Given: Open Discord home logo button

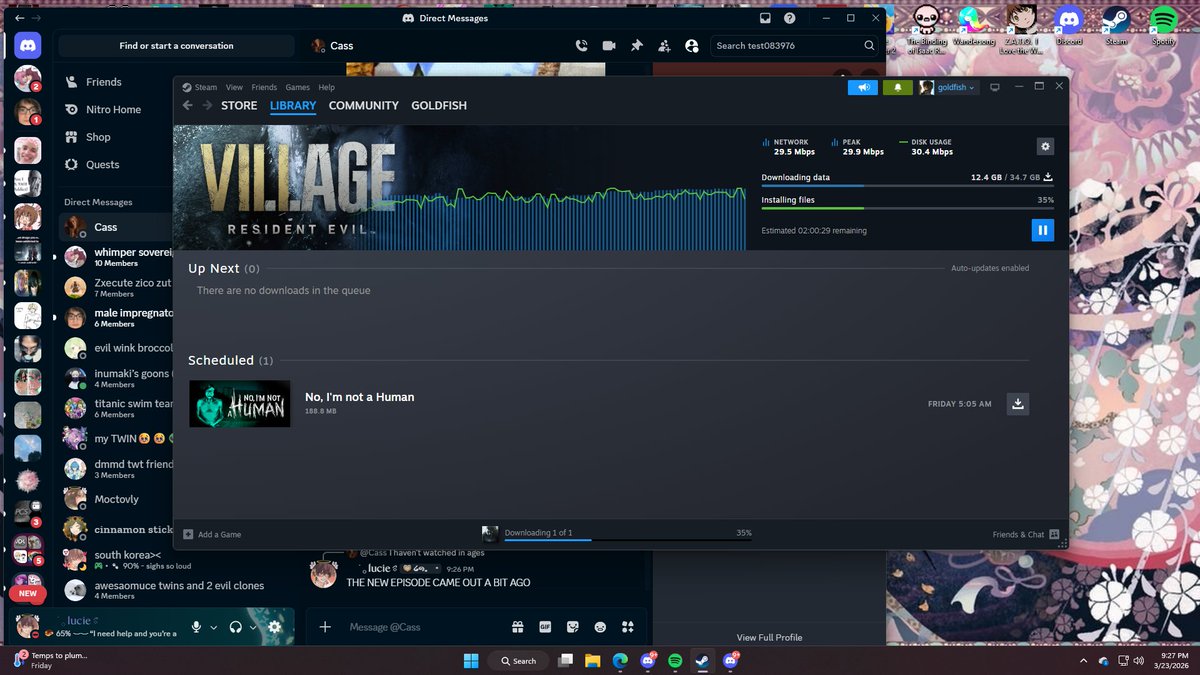Looking at the screenshot, I should 28,45.
